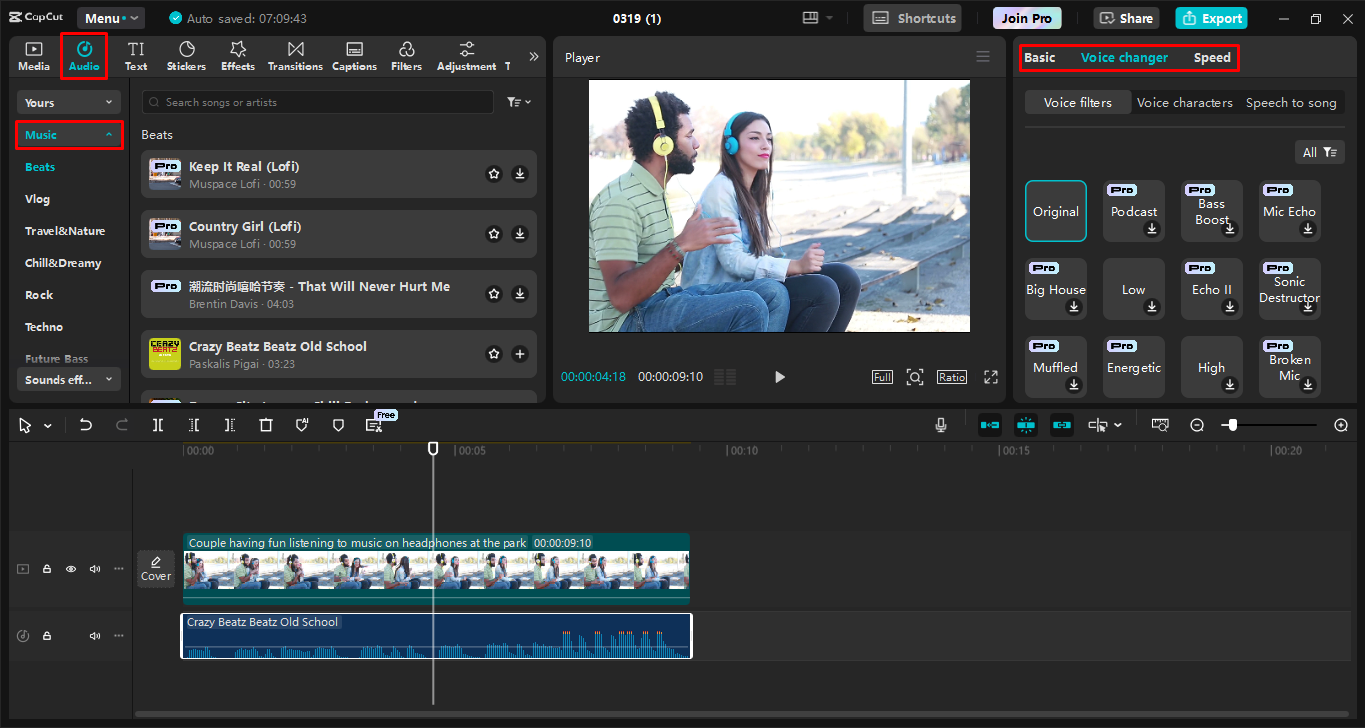Favorite the Keep It Real (Lofi) track
The image size is (1365, 728).
click(493, 173)
